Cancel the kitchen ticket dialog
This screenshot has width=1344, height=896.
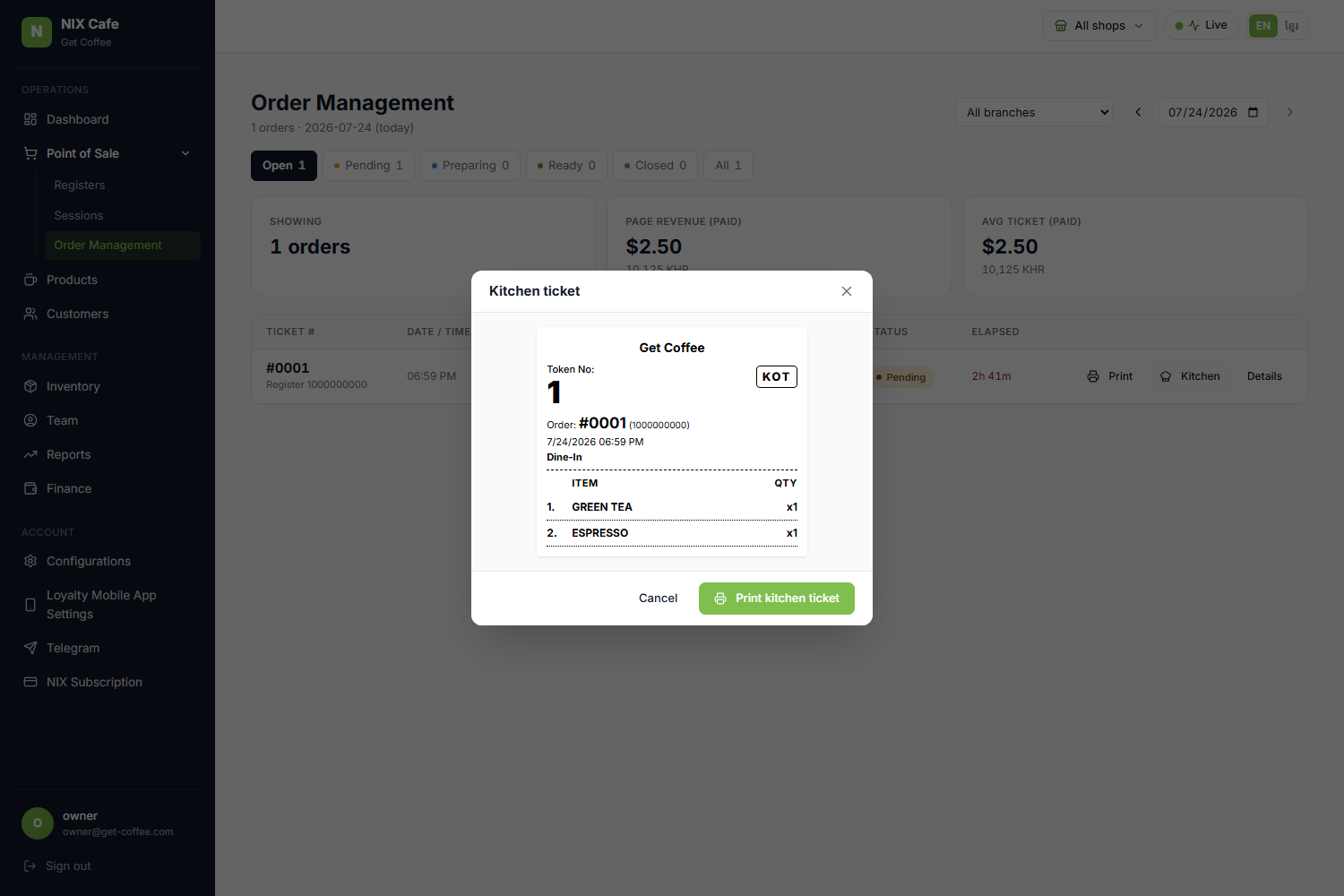pyautogui.click(x=658, y=599)
